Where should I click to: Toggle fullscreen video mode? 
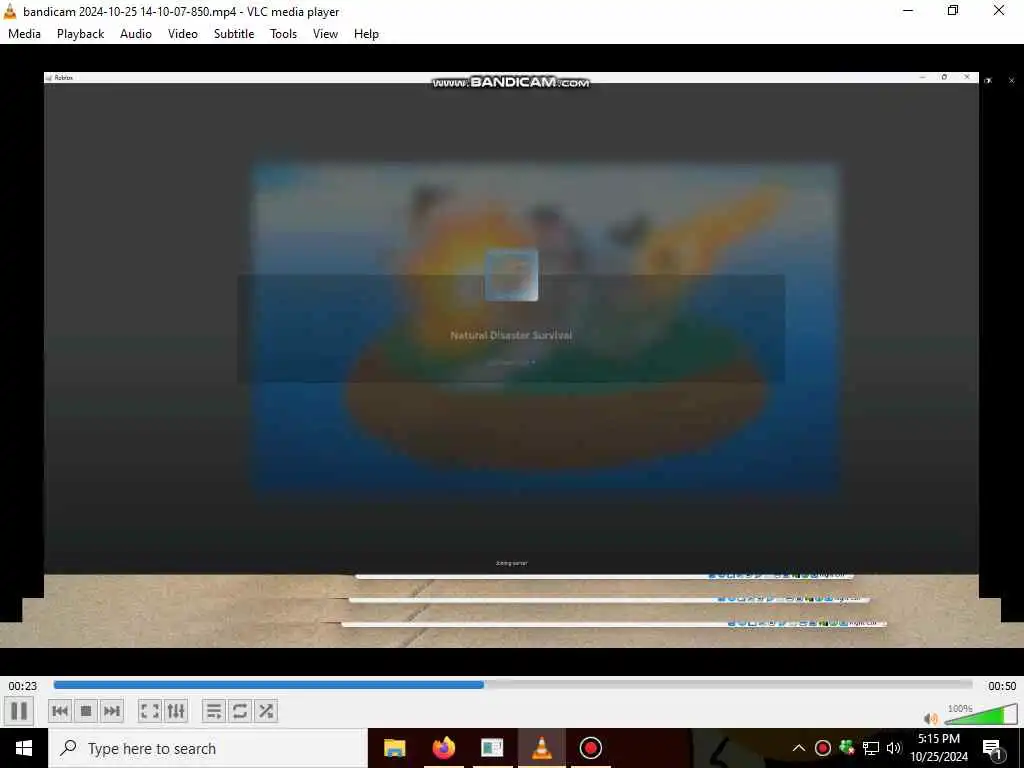pos(150,711)
